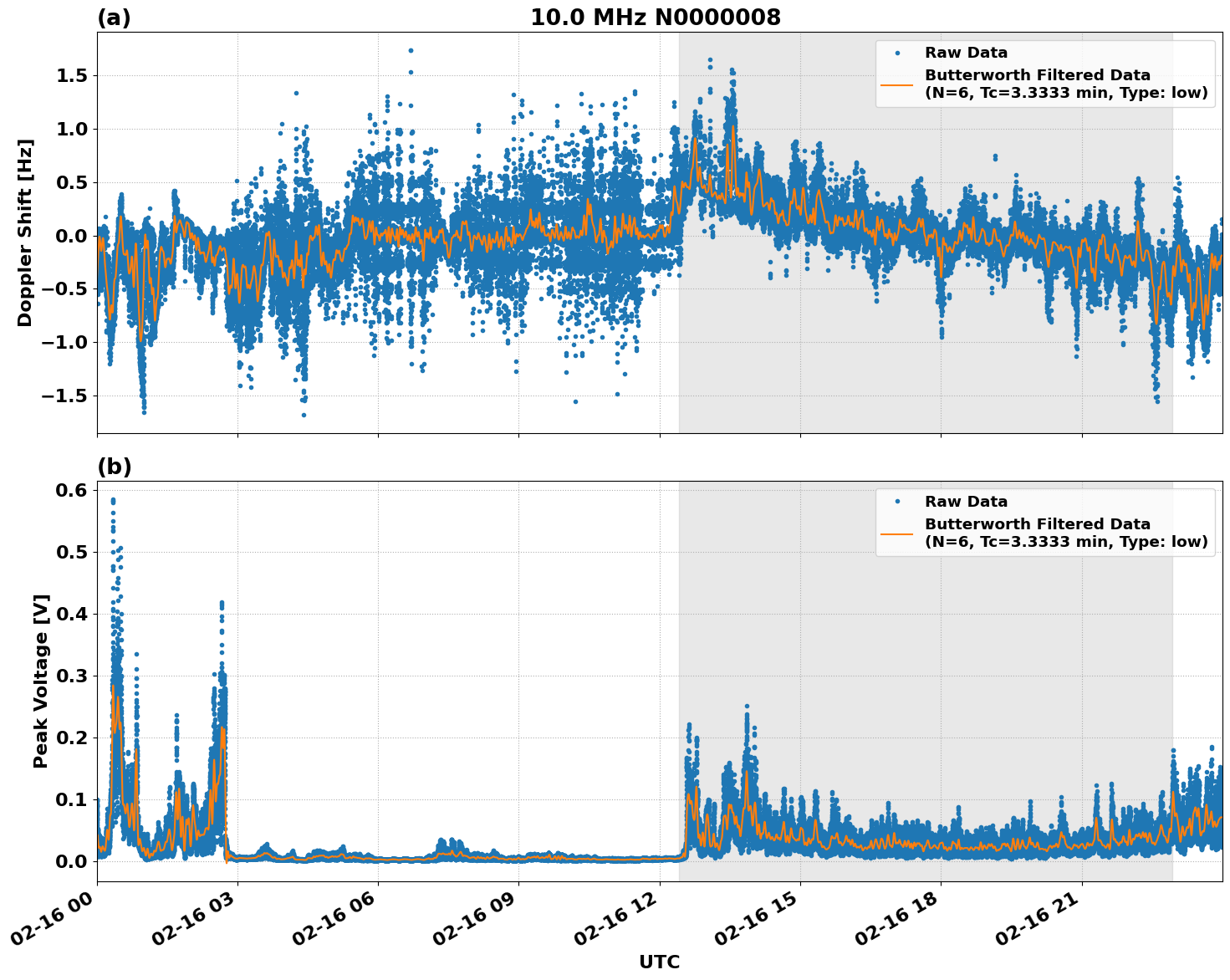The height and width of the screenshot is (980, 1230).
Task: Click the 02-16 12 tick label
Action: tap(616, 916)
